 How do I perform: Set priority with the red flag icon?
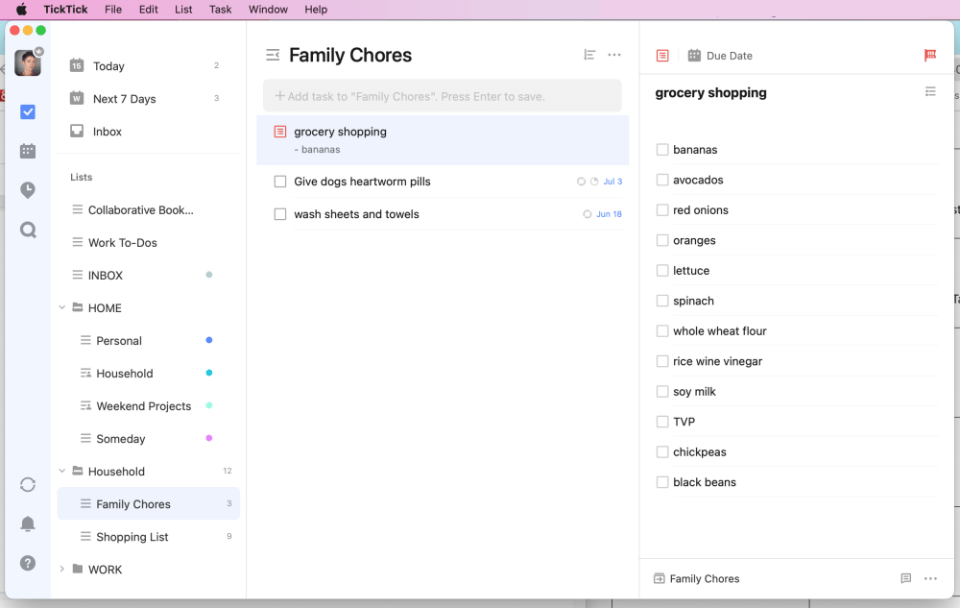pos(930,56)
